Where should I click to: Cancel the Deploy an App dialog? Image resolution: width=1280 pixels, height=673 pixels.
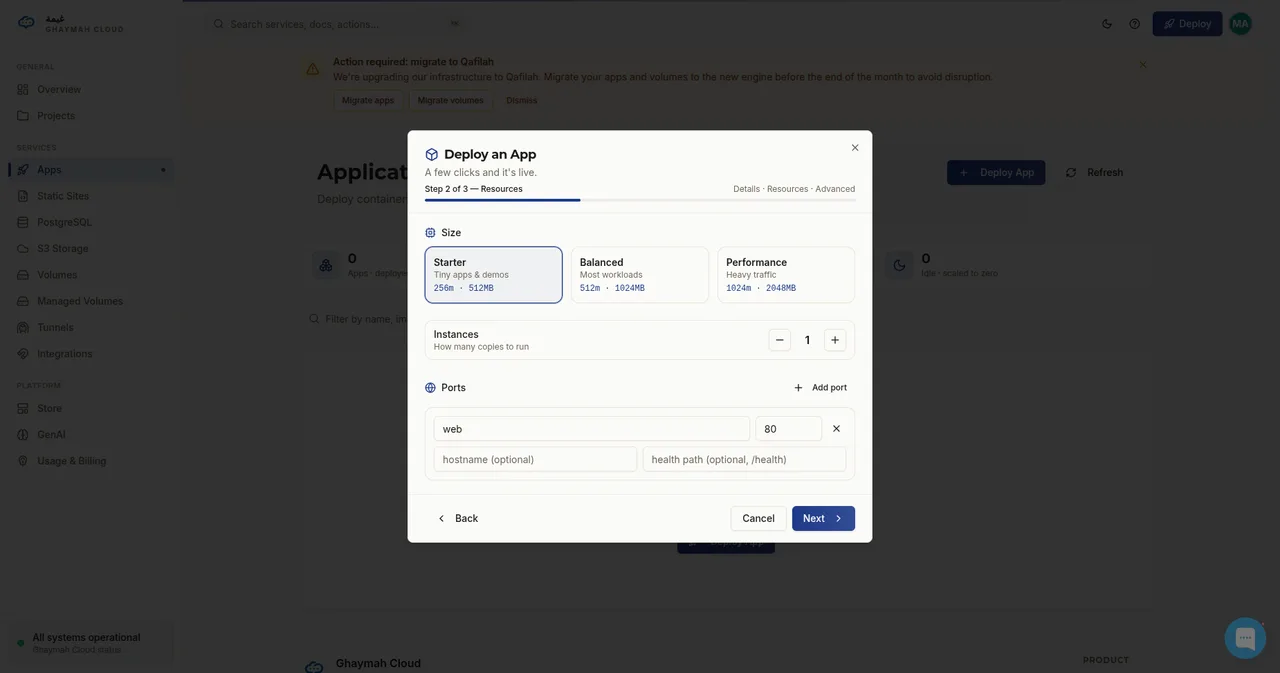coord(758,518)
